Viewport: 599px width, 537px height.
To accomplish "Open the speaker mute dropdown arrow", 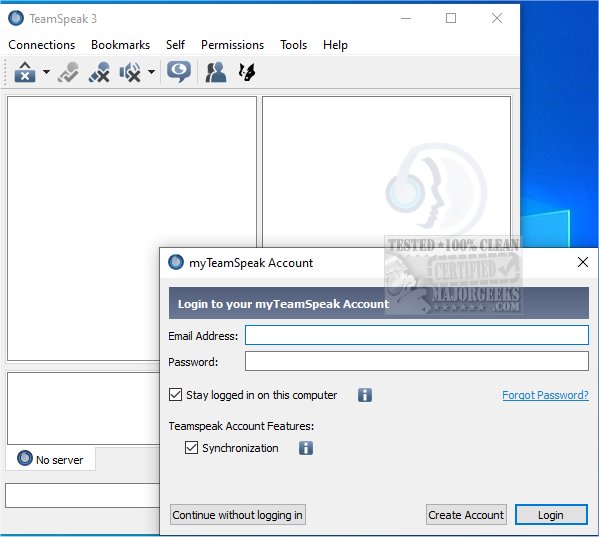I will tap(152, 72).
